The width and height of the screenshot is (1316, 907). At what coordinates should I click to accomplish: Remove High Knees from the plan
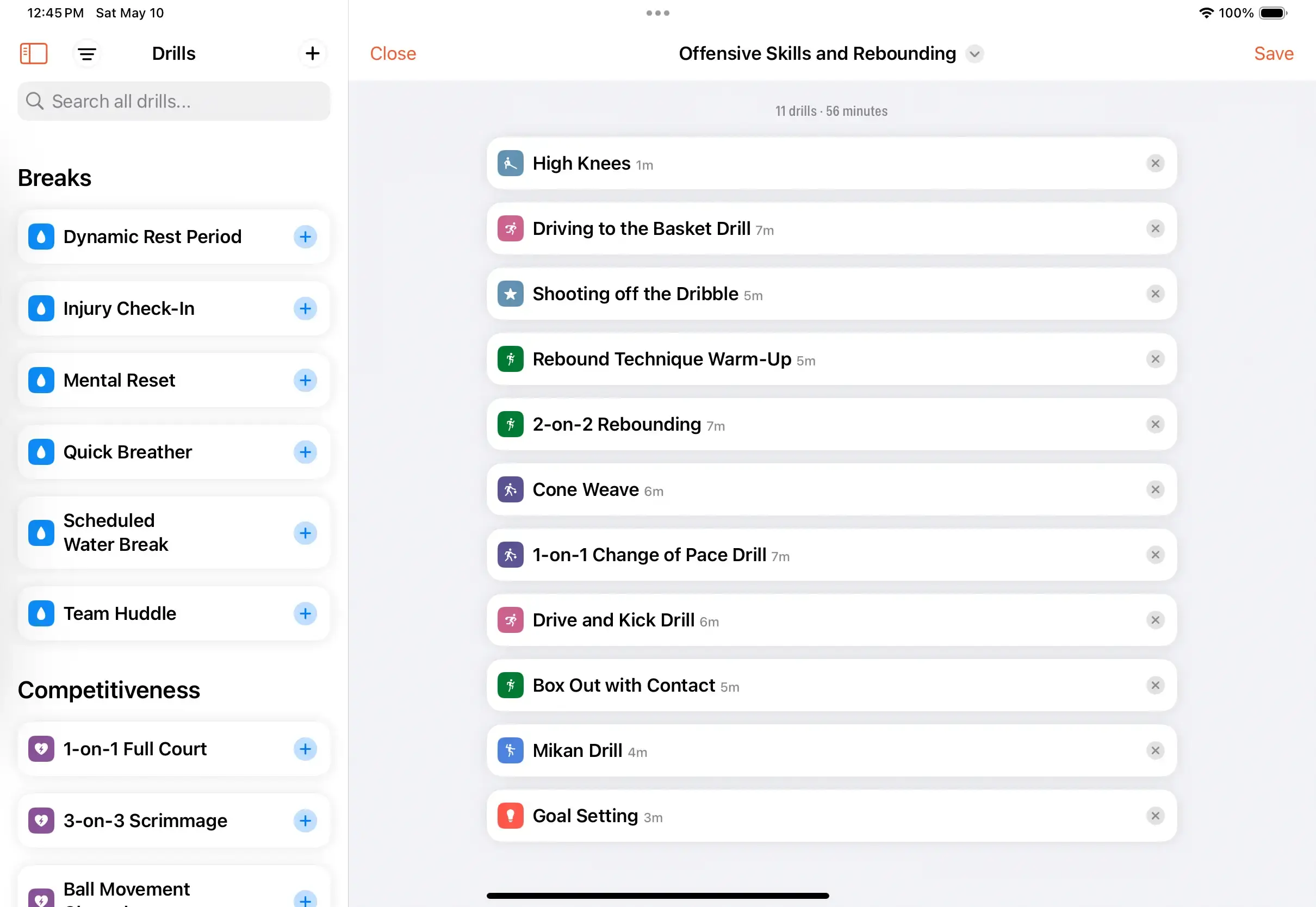[x=1155, y=164]
